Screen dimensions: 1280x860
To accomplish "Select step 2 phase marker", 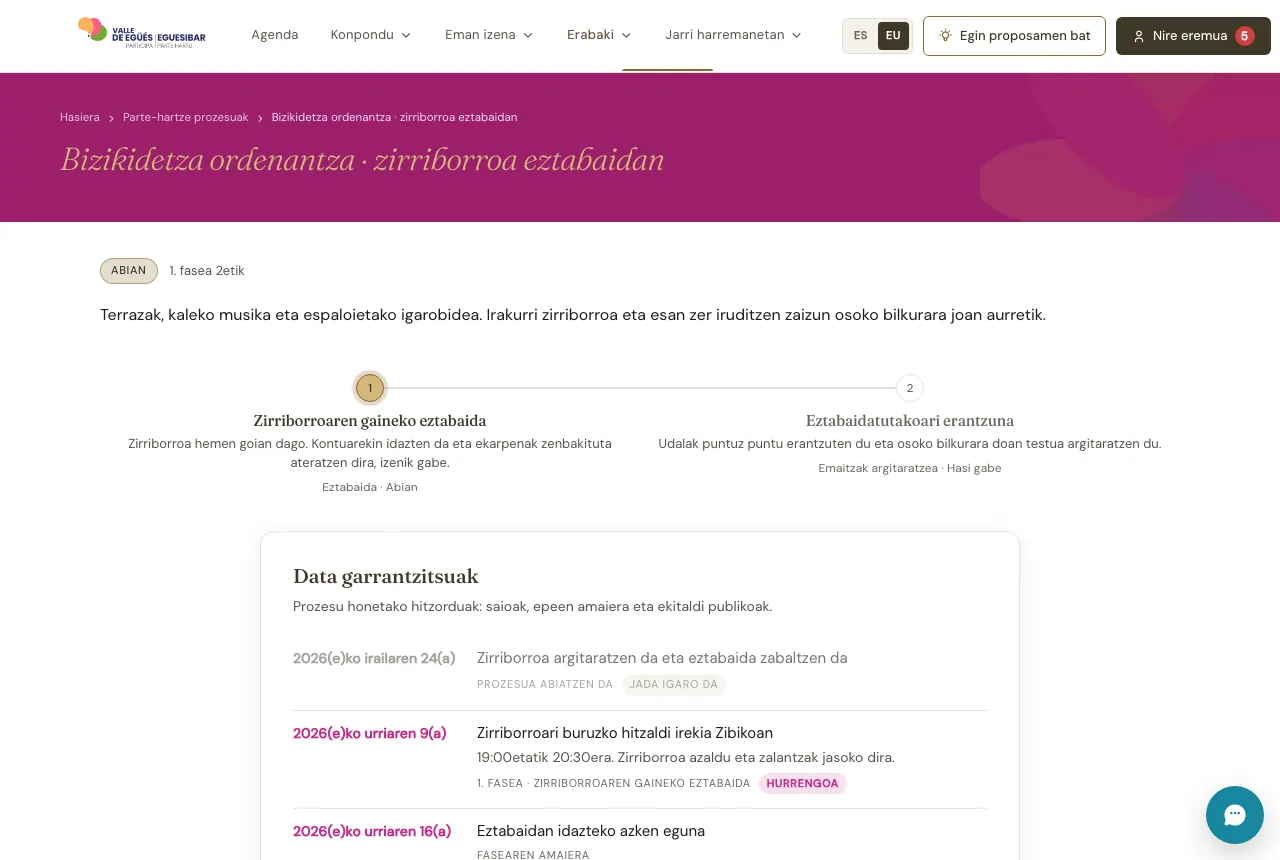I will point(910,388).
